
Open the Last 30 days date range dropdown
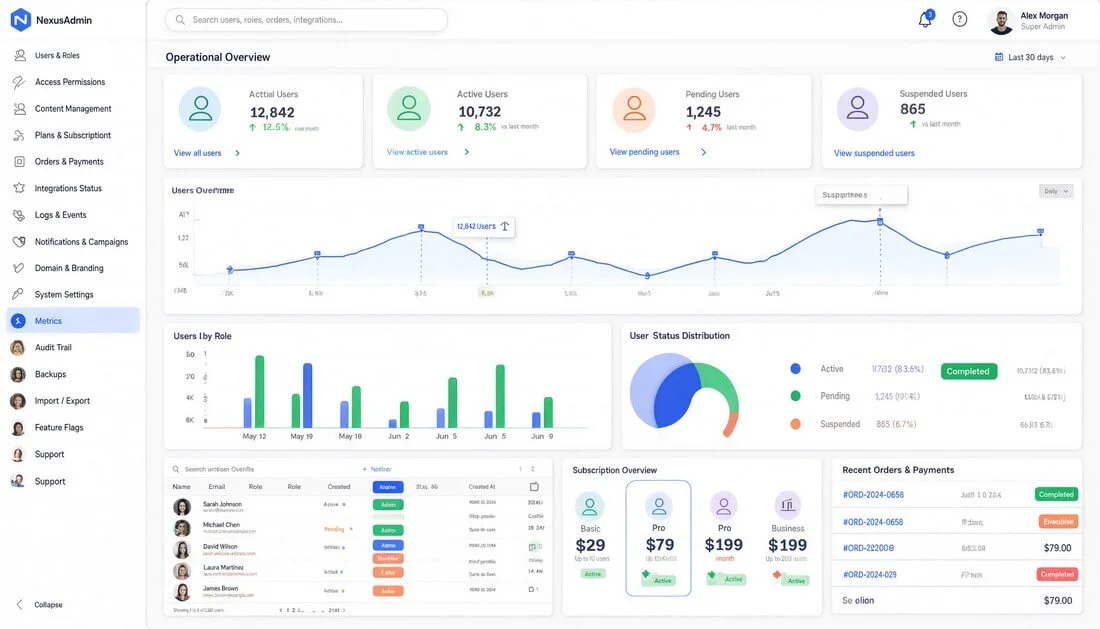[1031, 58]
